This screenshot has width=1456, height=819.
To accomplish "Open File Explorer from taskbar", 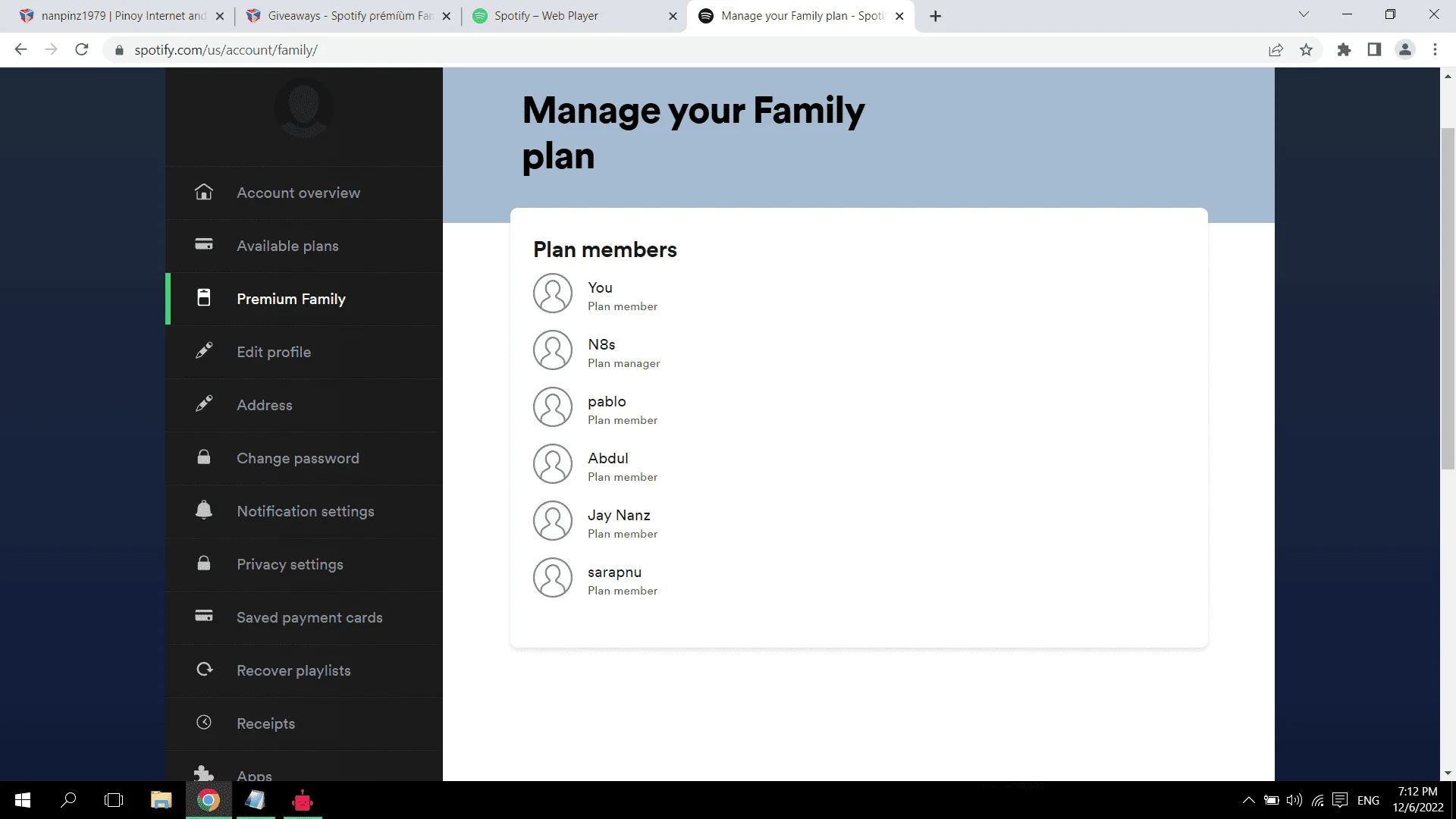I will click(x=161, y=800).
